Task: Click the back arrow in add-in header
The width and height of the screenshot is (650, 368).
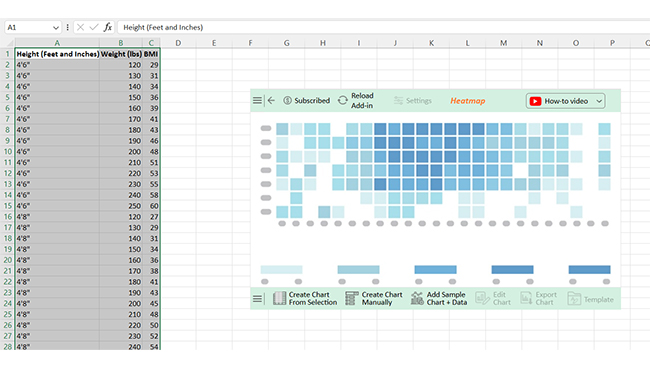Action: tap(271, 100)
